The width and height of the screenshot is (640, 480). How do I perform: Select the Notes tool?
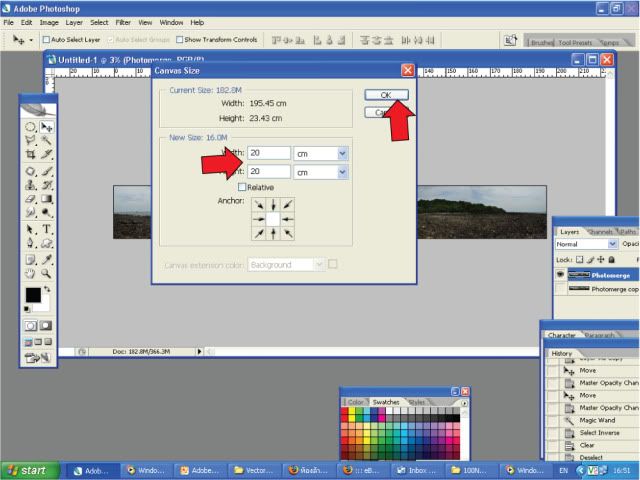tap(30, 260)
